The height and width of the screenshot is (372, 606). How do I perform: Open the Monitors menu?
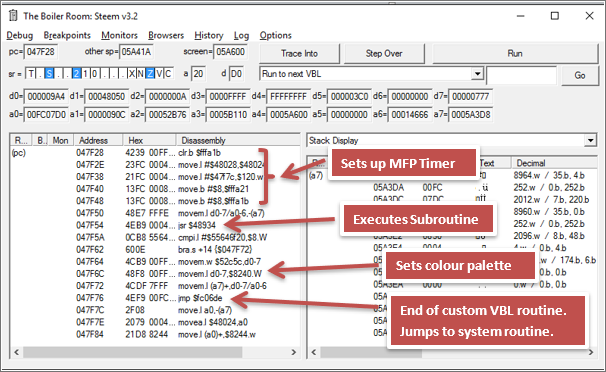pyautogui.click(x=119, y=36)
